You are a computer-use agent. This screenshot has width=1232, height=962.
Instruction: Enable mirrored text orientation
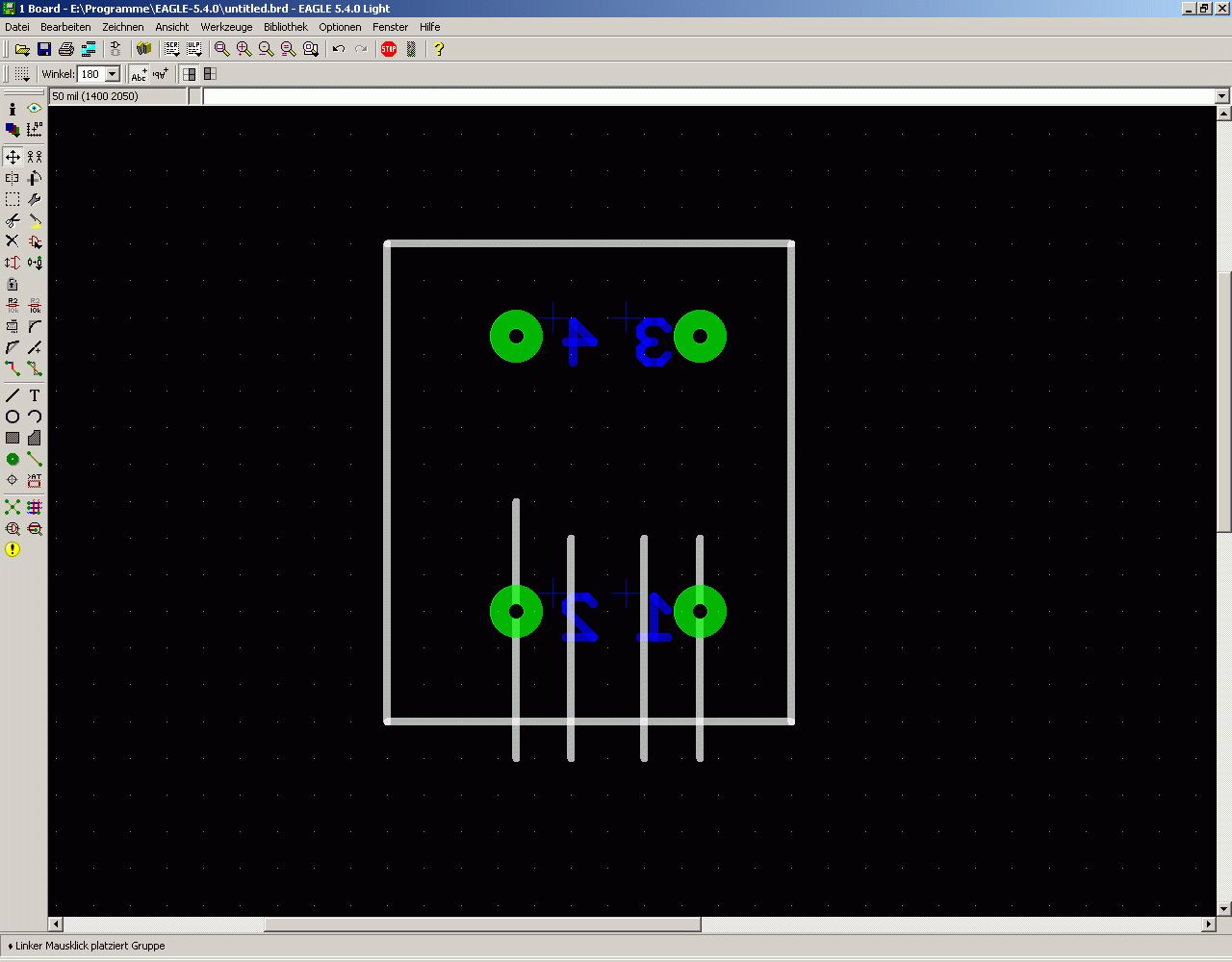(x=160, y=74)
